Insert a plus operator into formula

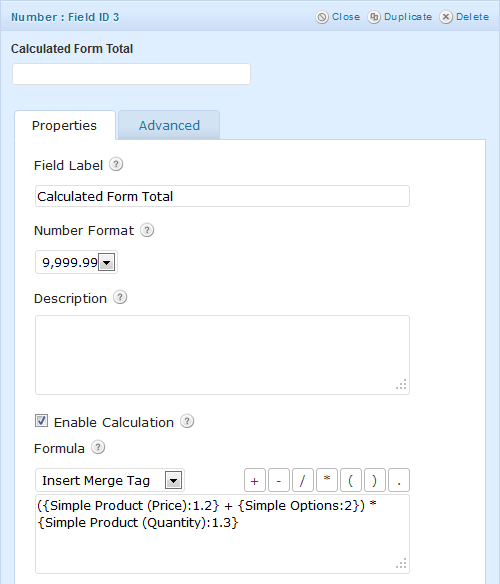pos(255,480)
